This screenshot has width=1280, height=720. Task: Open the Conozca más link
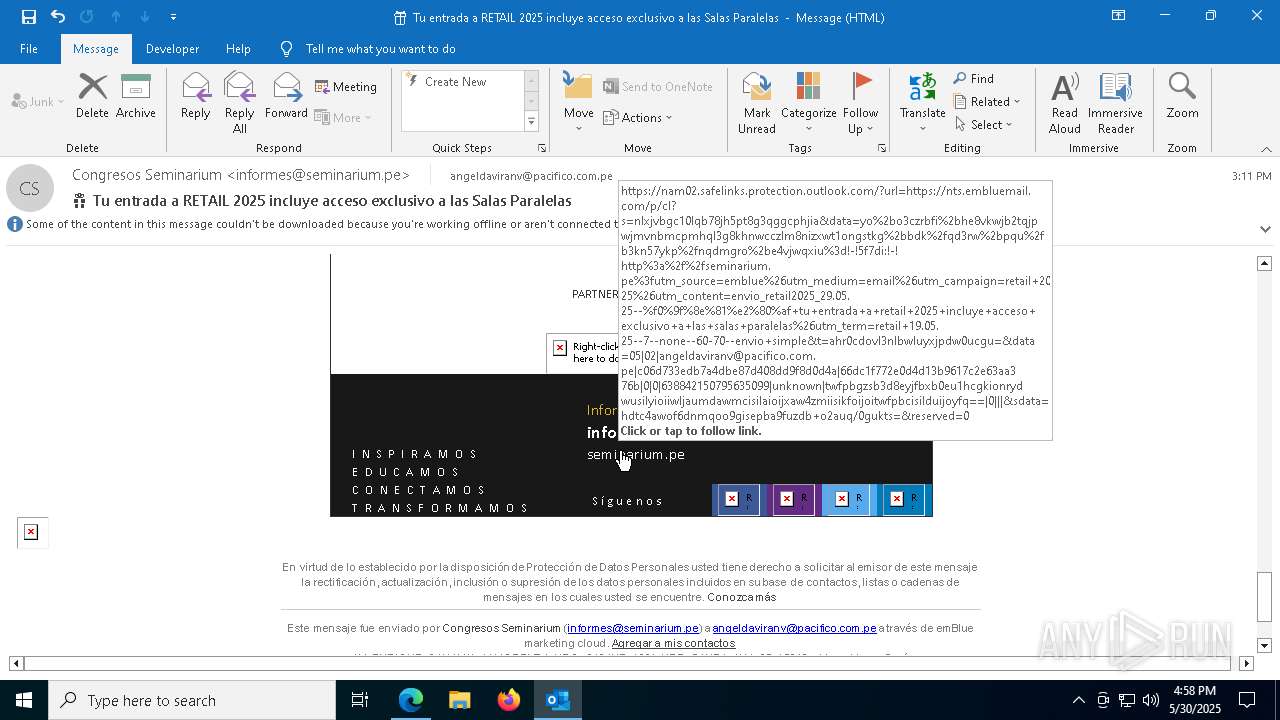[x=741, y=597]
